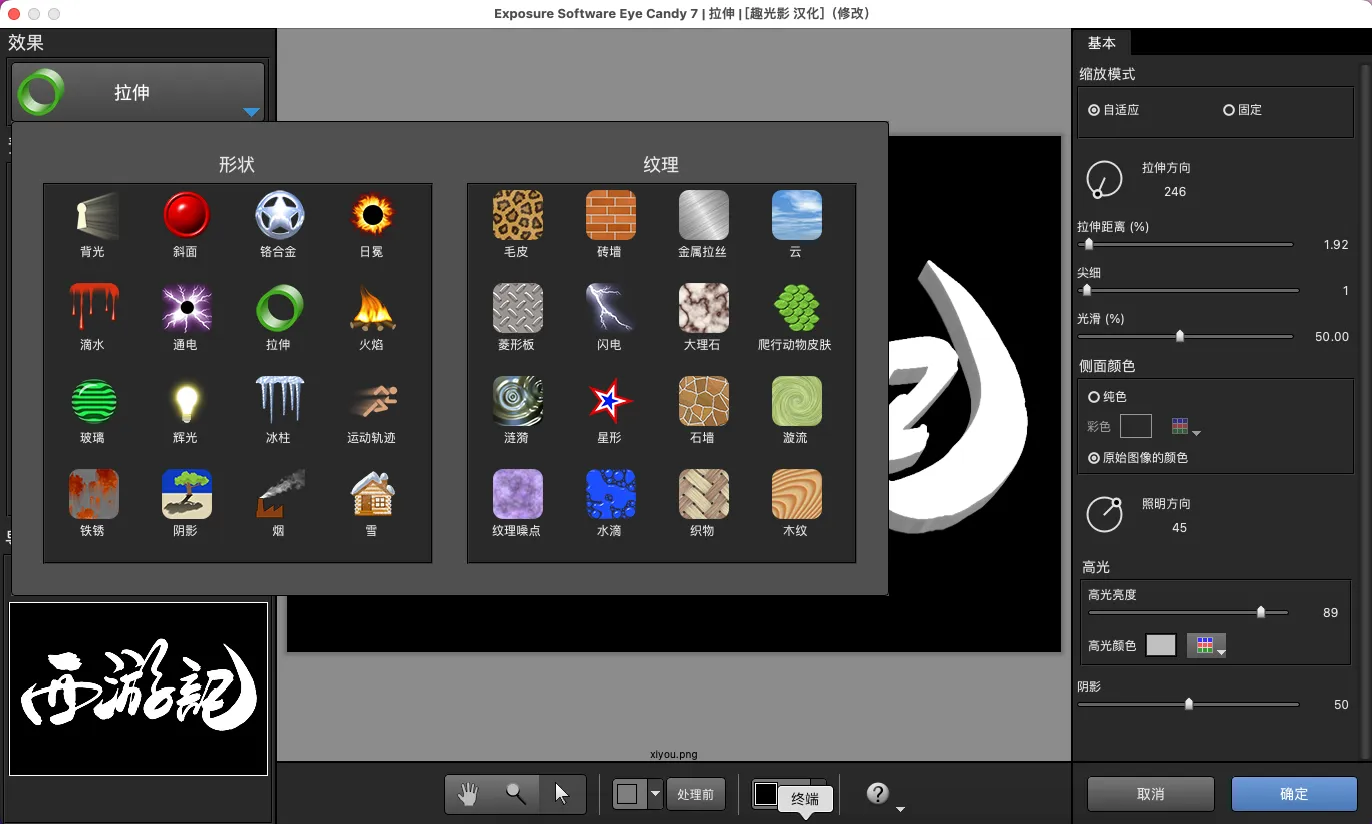Expand the 拉伸 effect dropdown arrow
This screenshot has height=824, width=1372.
pos(251,112)
